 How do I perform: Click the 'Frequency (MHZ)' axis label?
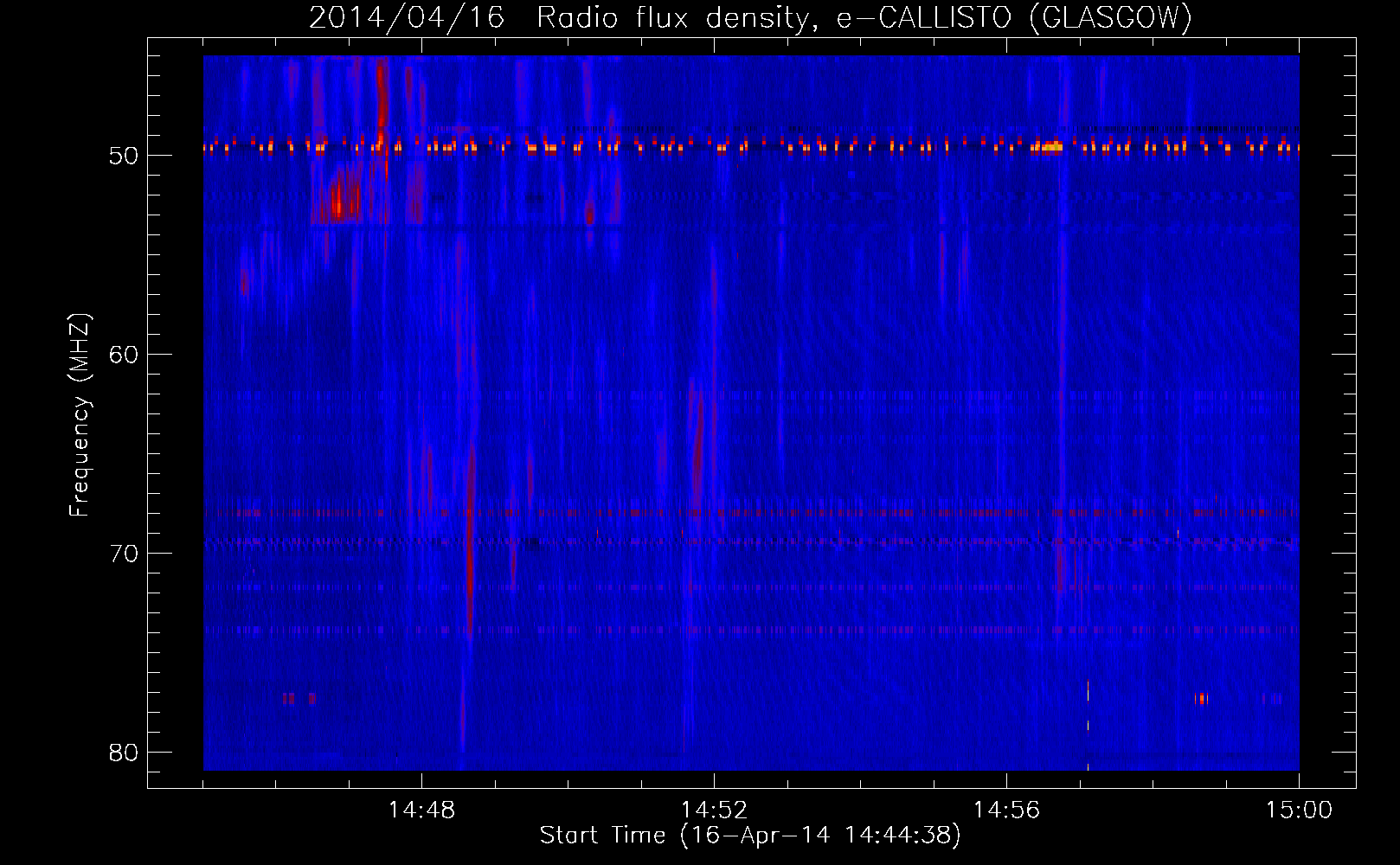click(x=80, y=415)
